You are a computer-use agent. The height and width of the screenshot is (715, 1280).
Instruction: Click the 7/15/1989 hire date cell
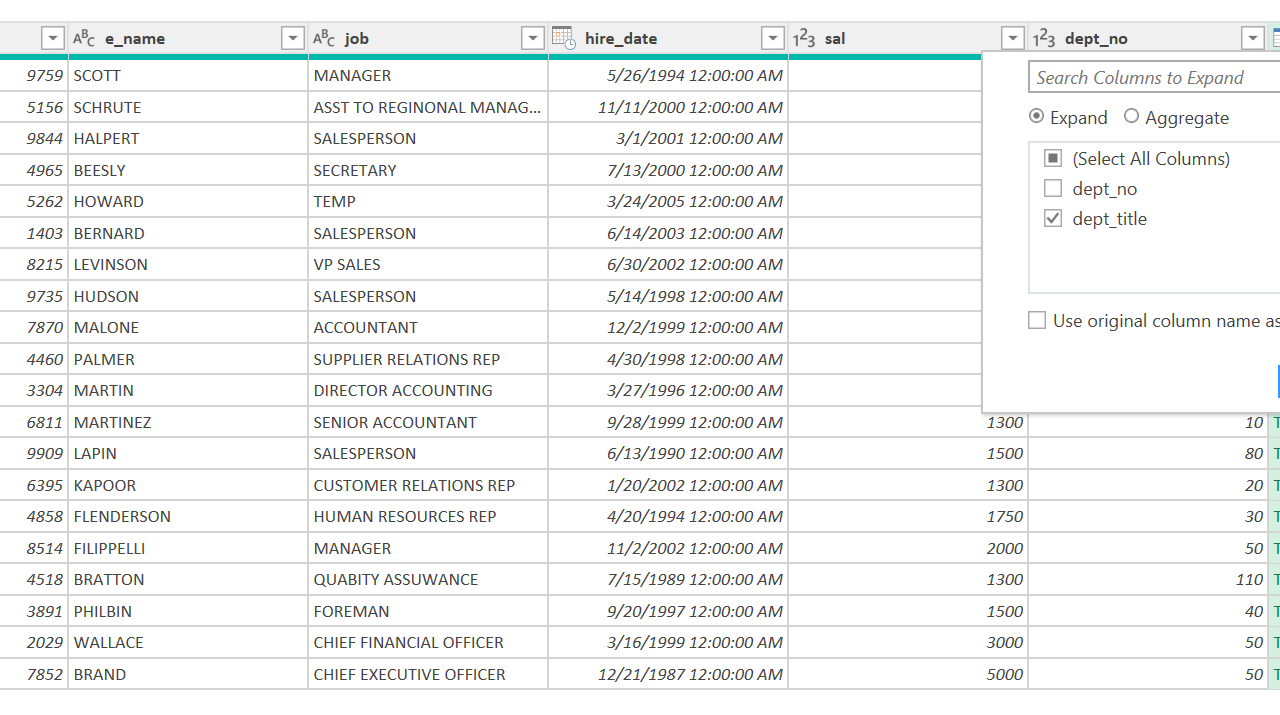click(x=668, y=580)
